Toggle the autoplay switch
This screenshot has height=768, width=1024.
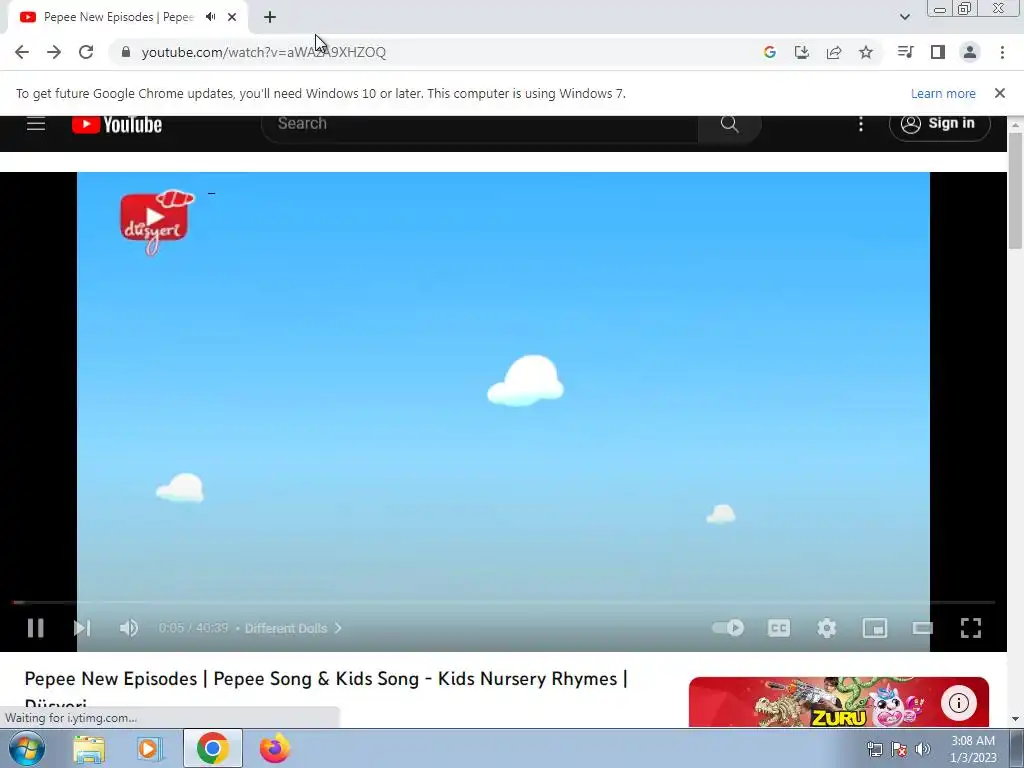728,628
